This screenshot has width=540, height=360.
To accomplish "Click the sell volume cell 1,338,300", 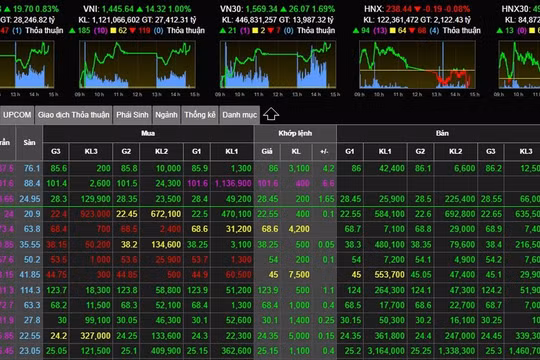I will click(x=457, y=351).
